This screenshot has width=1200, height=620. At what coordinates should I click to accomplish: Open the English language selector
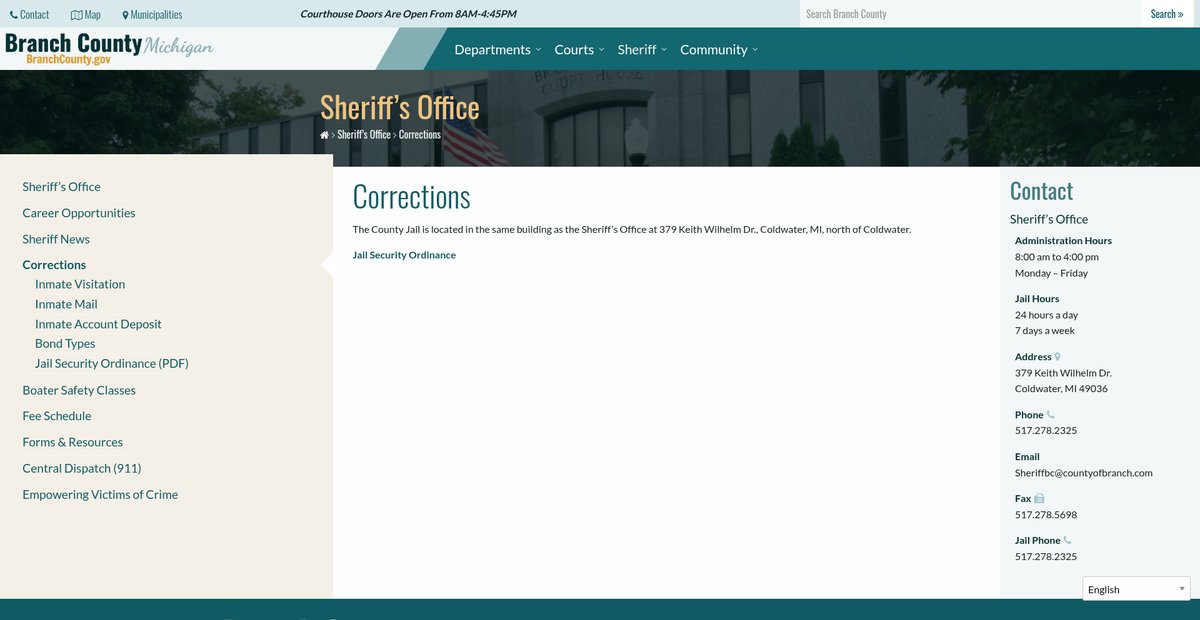(x=1136, y=589)
